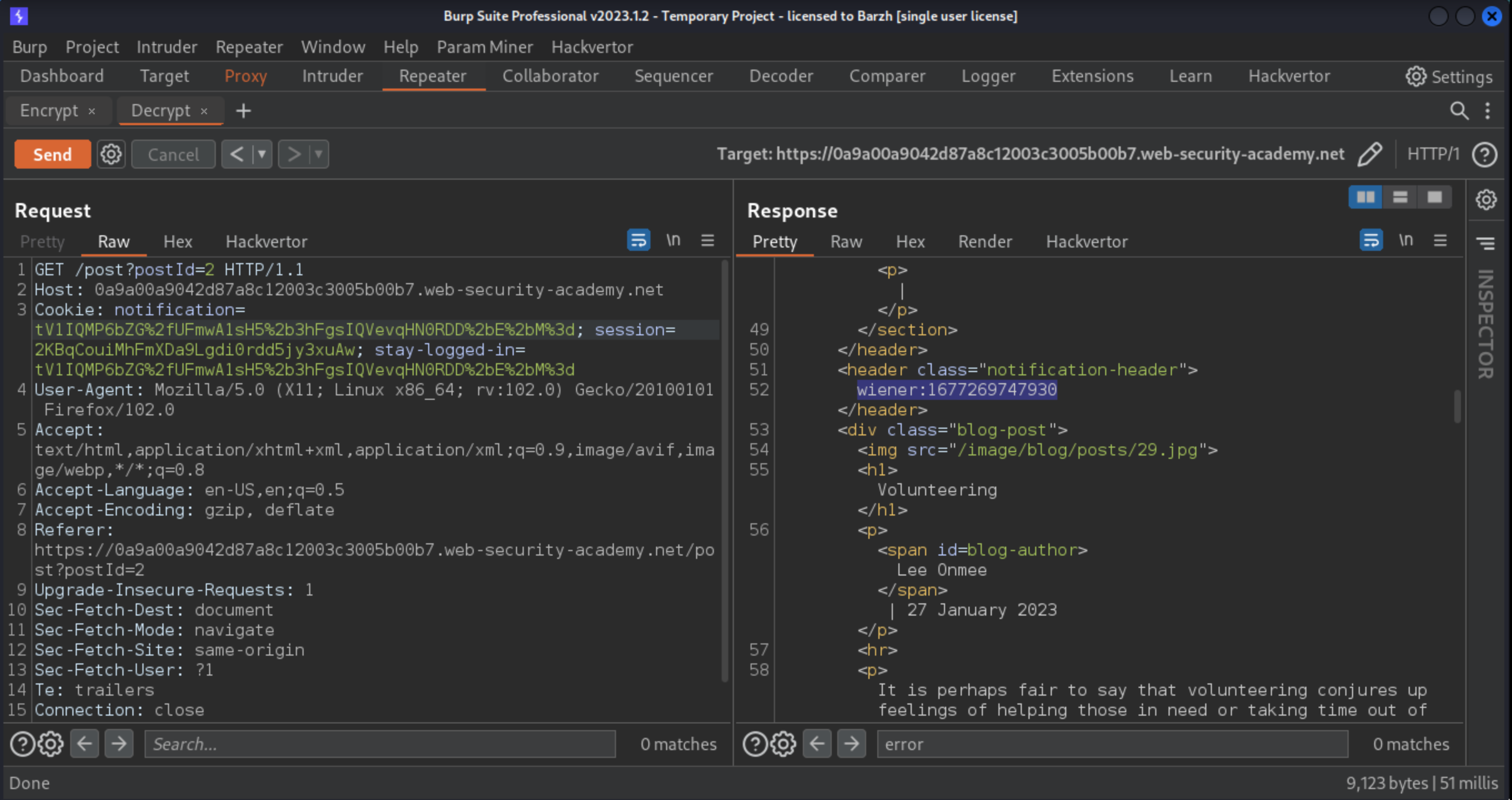This screenshot has width=1512, height=800.
Task: Open the Burp menu
Action: pyautogui.click(x=29, y=47)
